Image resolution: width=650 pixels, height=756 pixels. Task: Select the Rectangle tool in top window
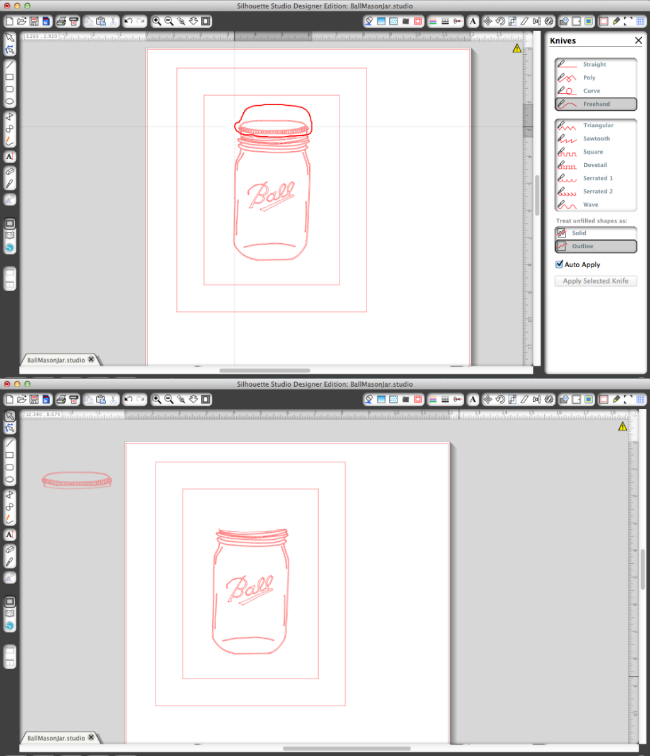tap(10, 77)
